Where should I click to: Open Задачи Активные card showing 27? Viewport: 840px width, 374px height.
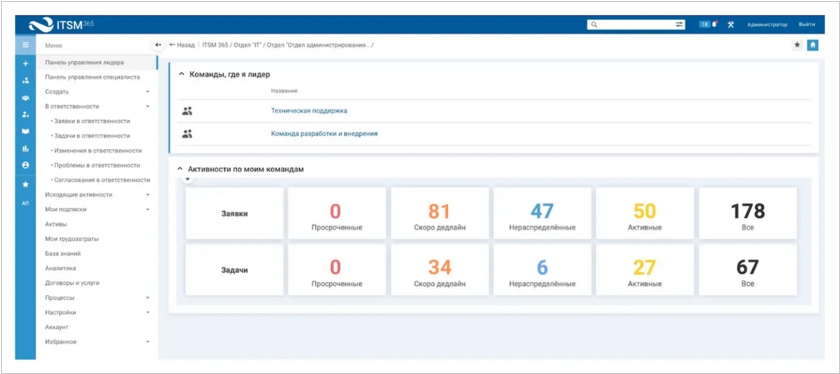coord(645,270)
